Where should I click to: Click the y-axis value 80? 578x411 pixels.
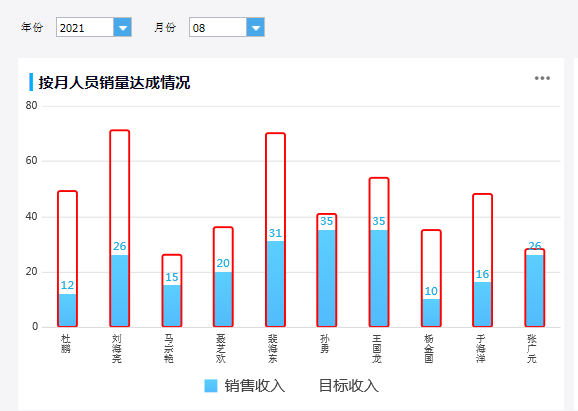point(31,106)
